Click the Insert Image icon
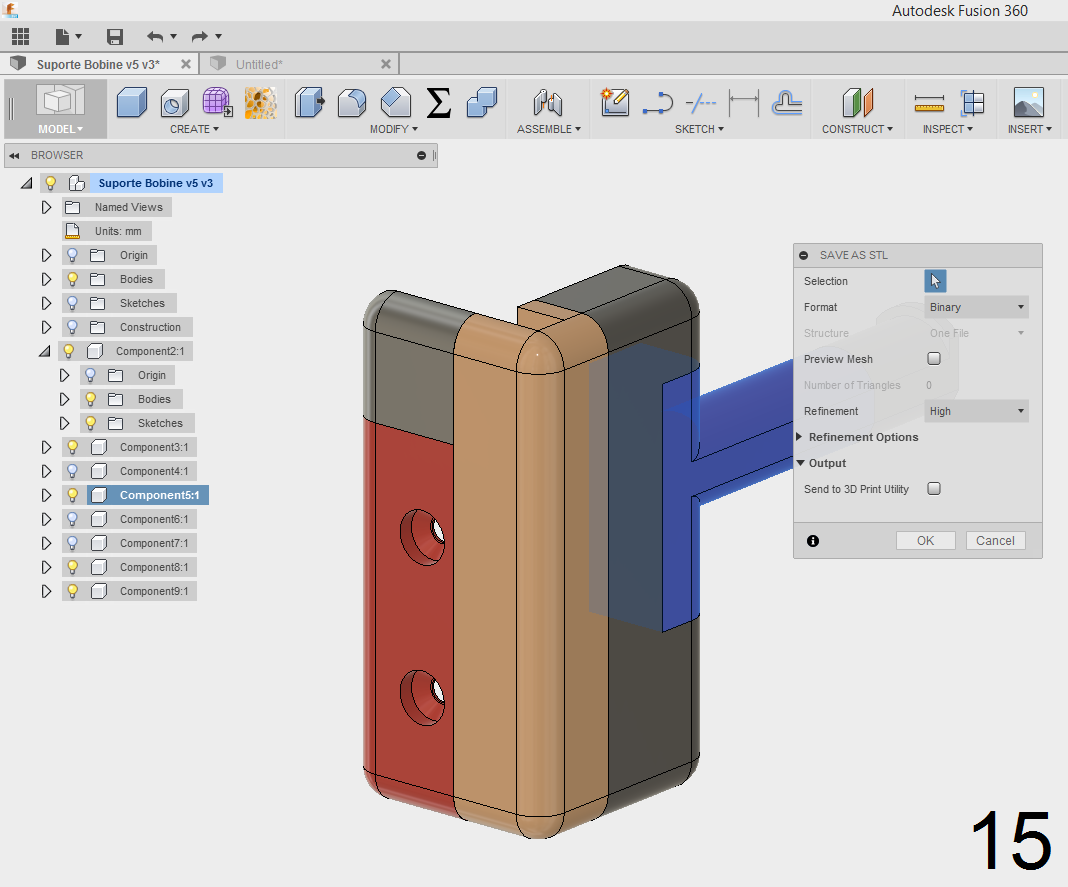Viewport: 1068px width, 887px height. tap(1030, 100)
